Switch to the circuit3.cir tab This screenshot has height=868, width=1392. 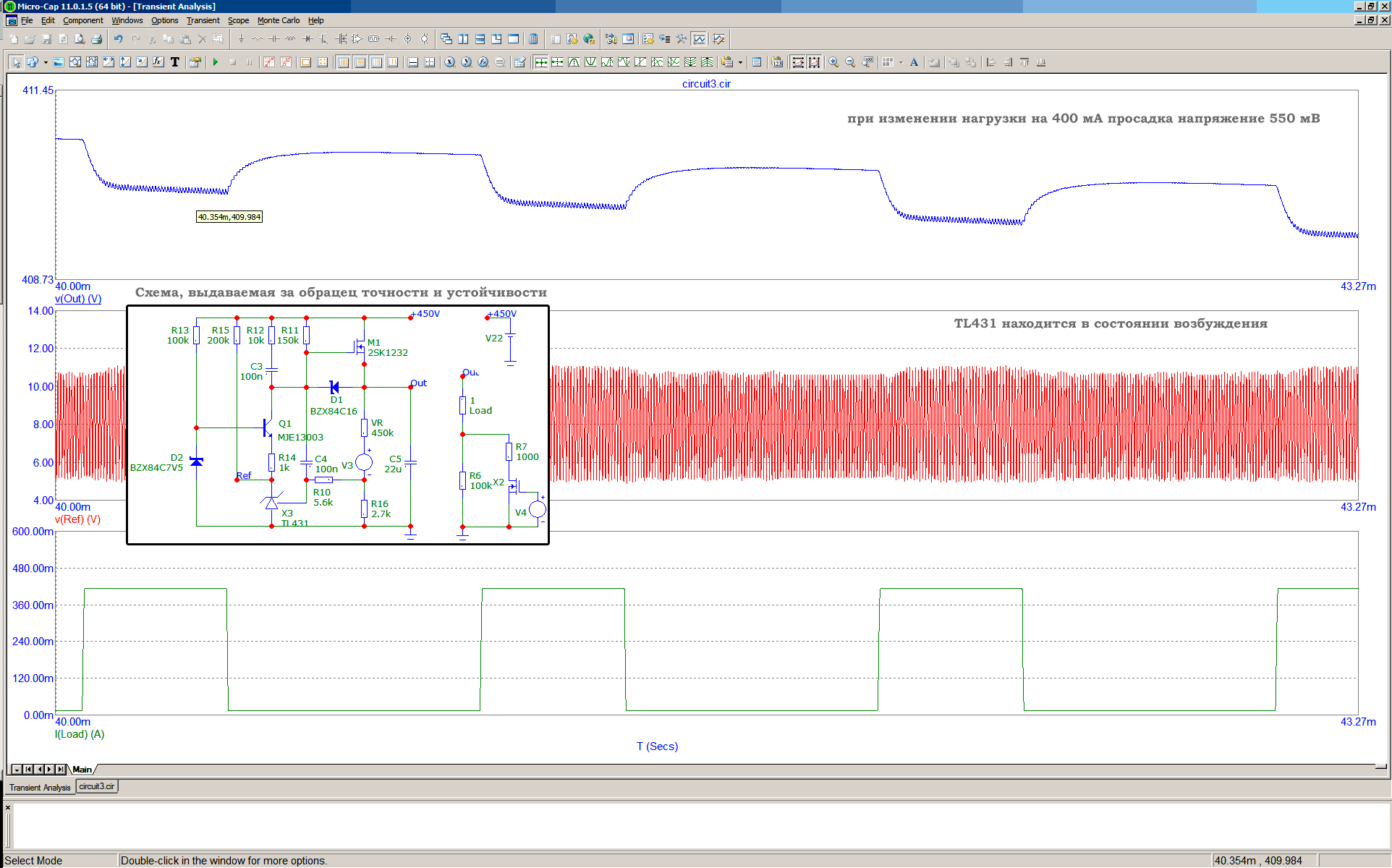97,786
